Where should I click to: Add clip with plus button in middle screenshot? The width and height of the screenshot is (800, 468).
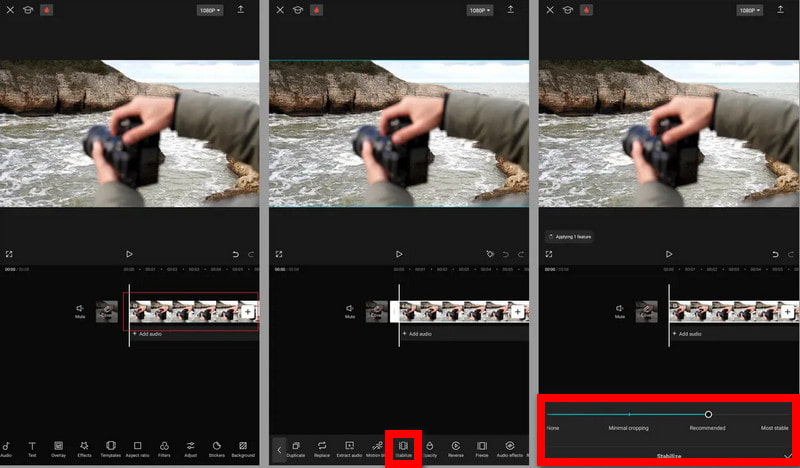pos(517,311)
